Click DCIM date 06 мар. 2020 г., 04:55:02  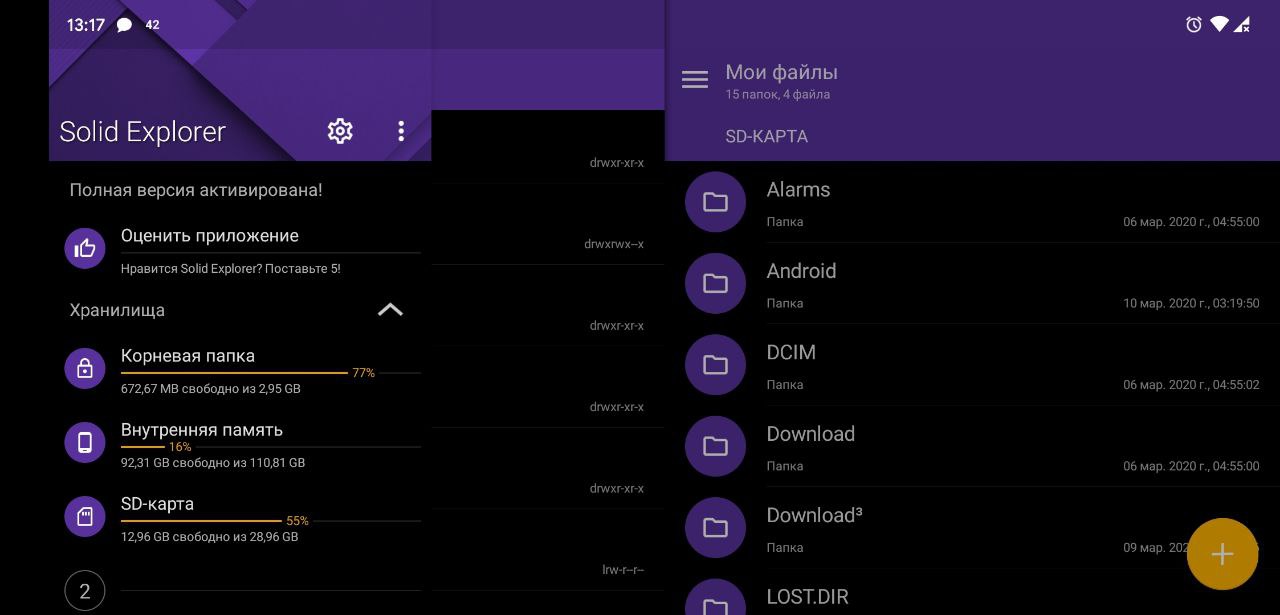tap(1191, 385)
